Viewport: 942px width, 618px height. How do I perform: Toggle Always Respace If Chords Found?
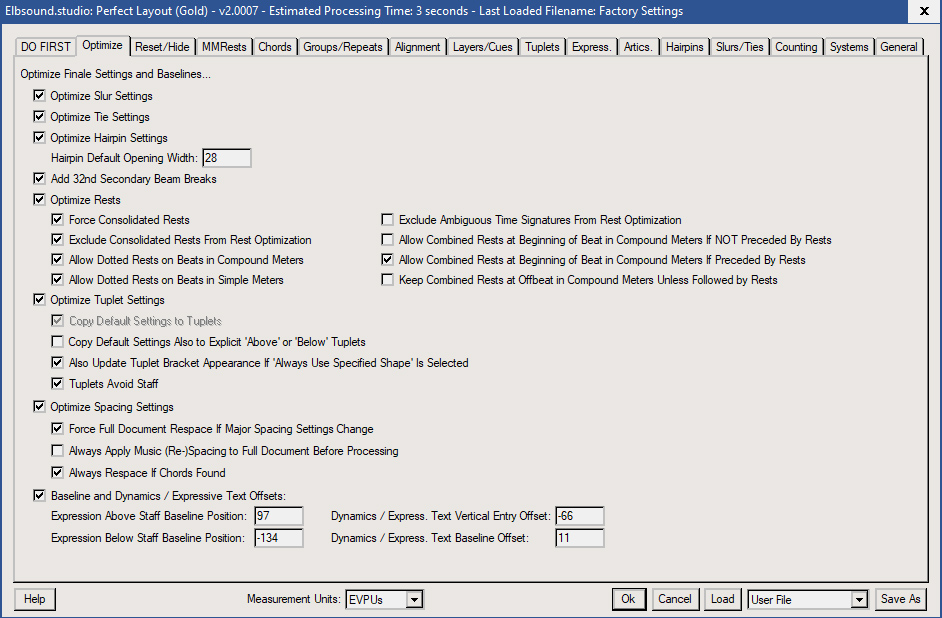(58, 473)
